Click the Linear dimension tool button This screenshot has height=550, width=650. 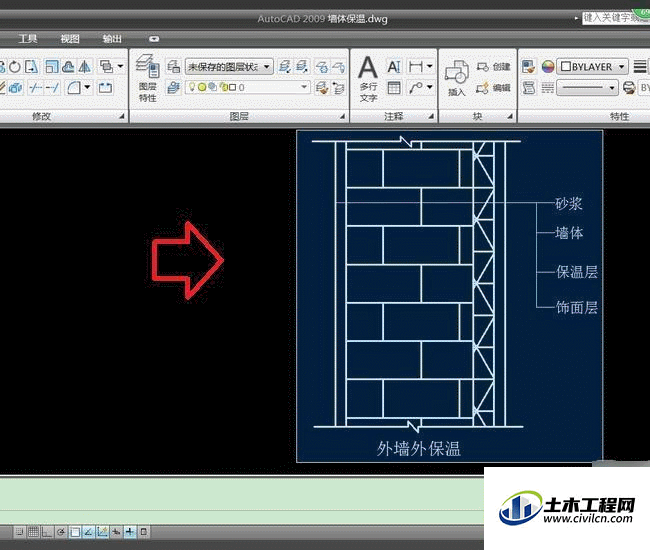point(415,66)
